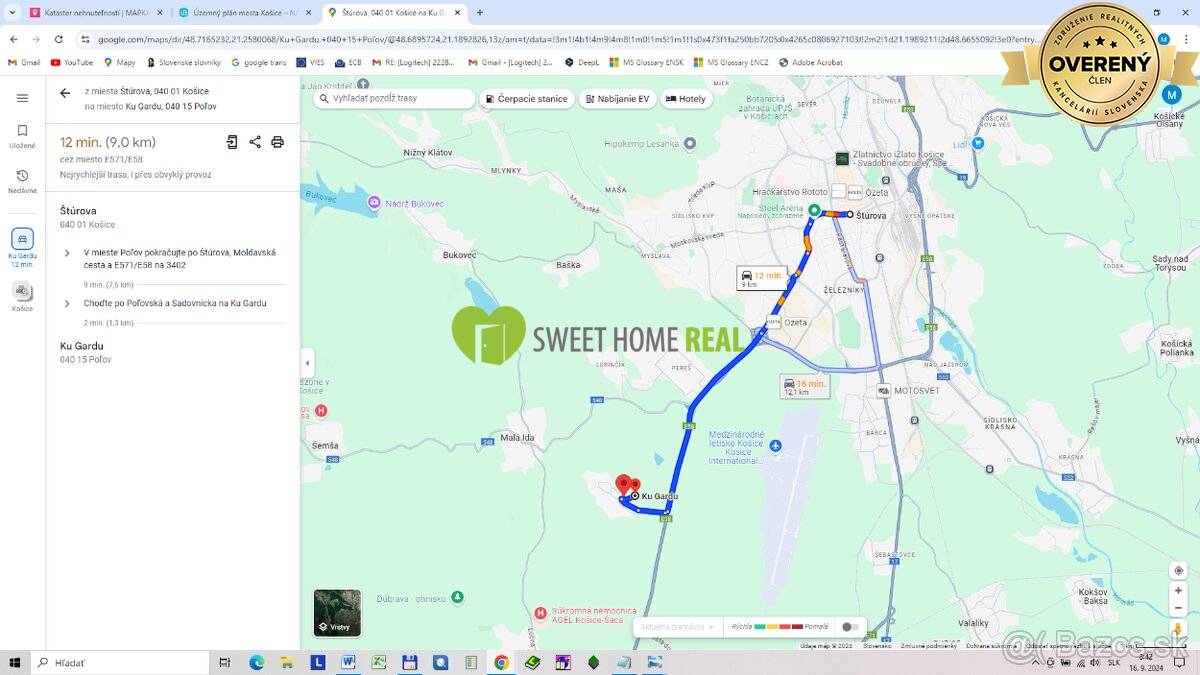Viewport: 1200px width, 675px height.
Task: Open the Google Maps hamburger menu
Action: coord(22,98)
